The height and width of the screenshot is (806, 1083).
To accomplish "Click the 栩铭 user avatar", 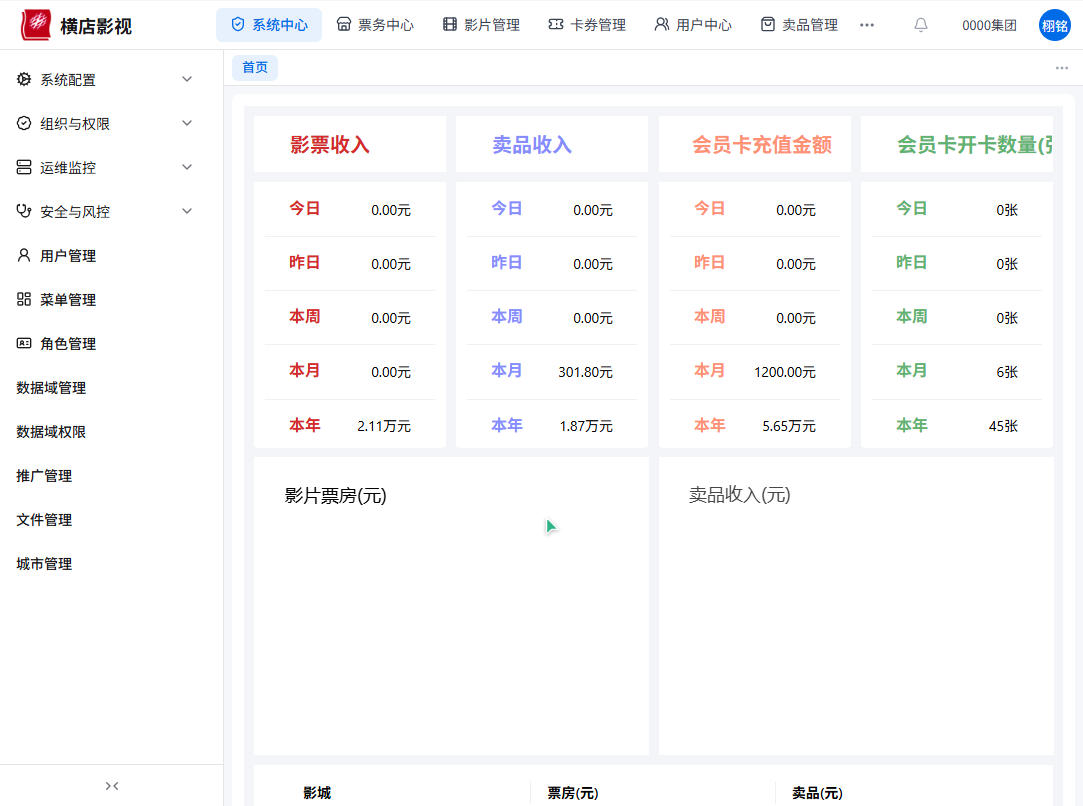I will coord(1055,26).
